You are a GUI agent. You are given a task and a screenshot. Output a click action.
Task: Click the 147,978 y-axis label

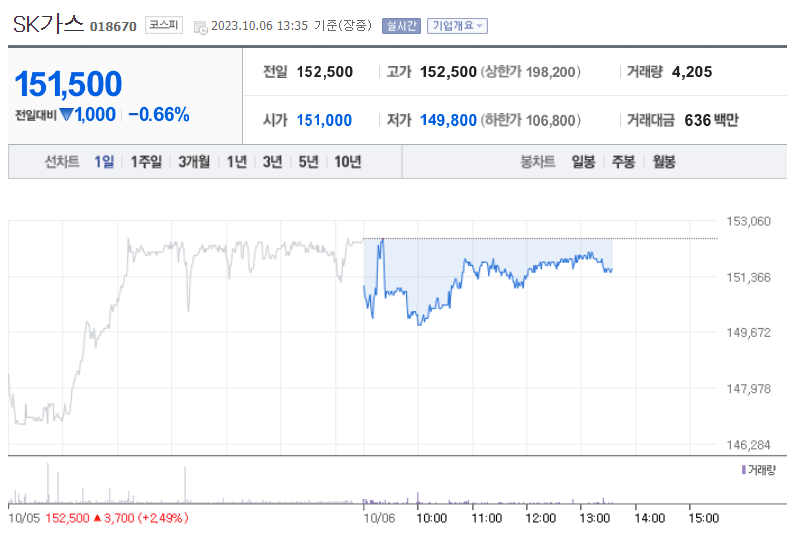click(748, 389)
